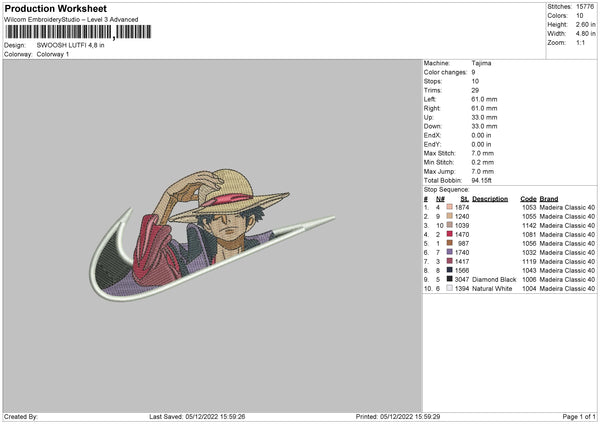Screen dimensions: 600x424
Task: Select the 1470 red thread swatch
Action: (x=449, y=234)
